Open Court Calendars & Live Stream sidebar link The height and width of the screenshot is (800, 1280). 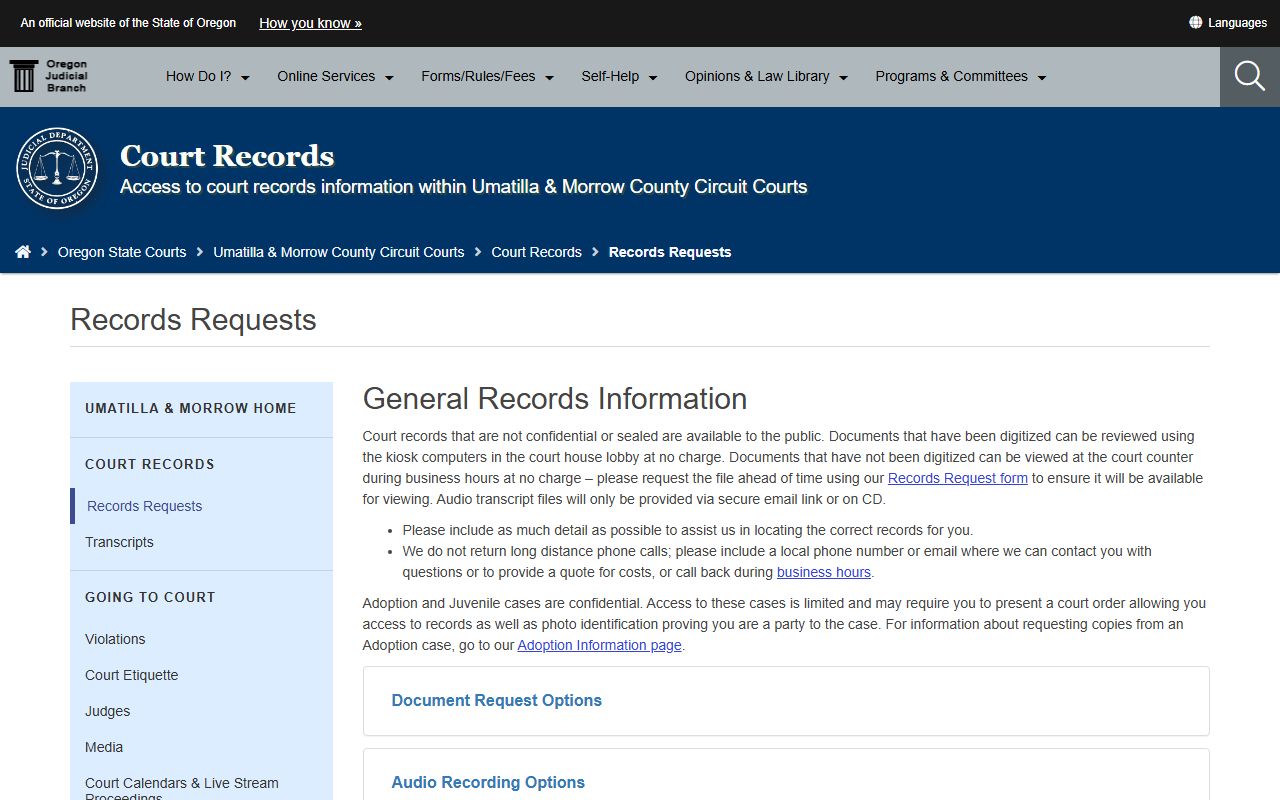tap(182, 789)
